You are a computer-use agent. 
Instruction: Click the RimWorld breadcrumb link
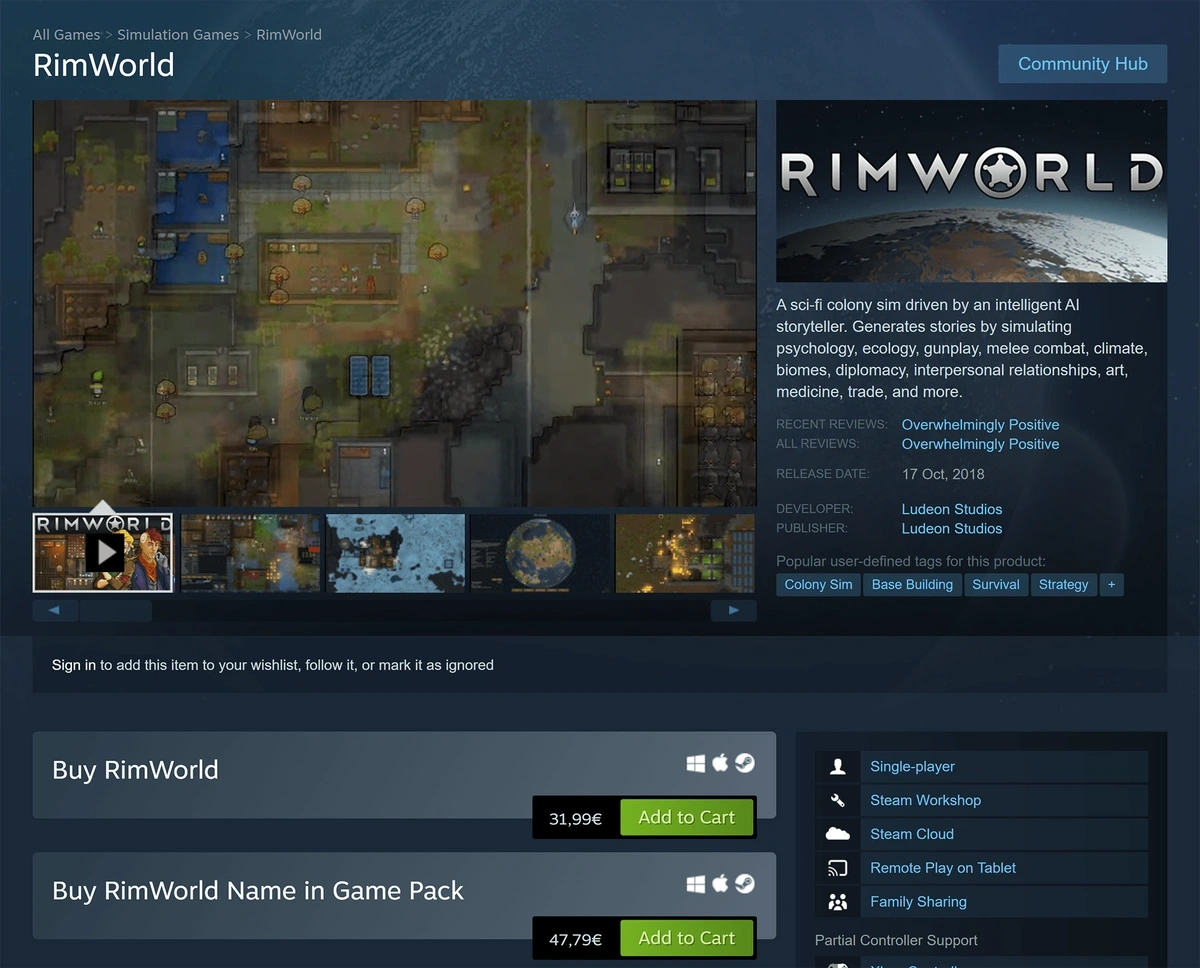point(289,35)
